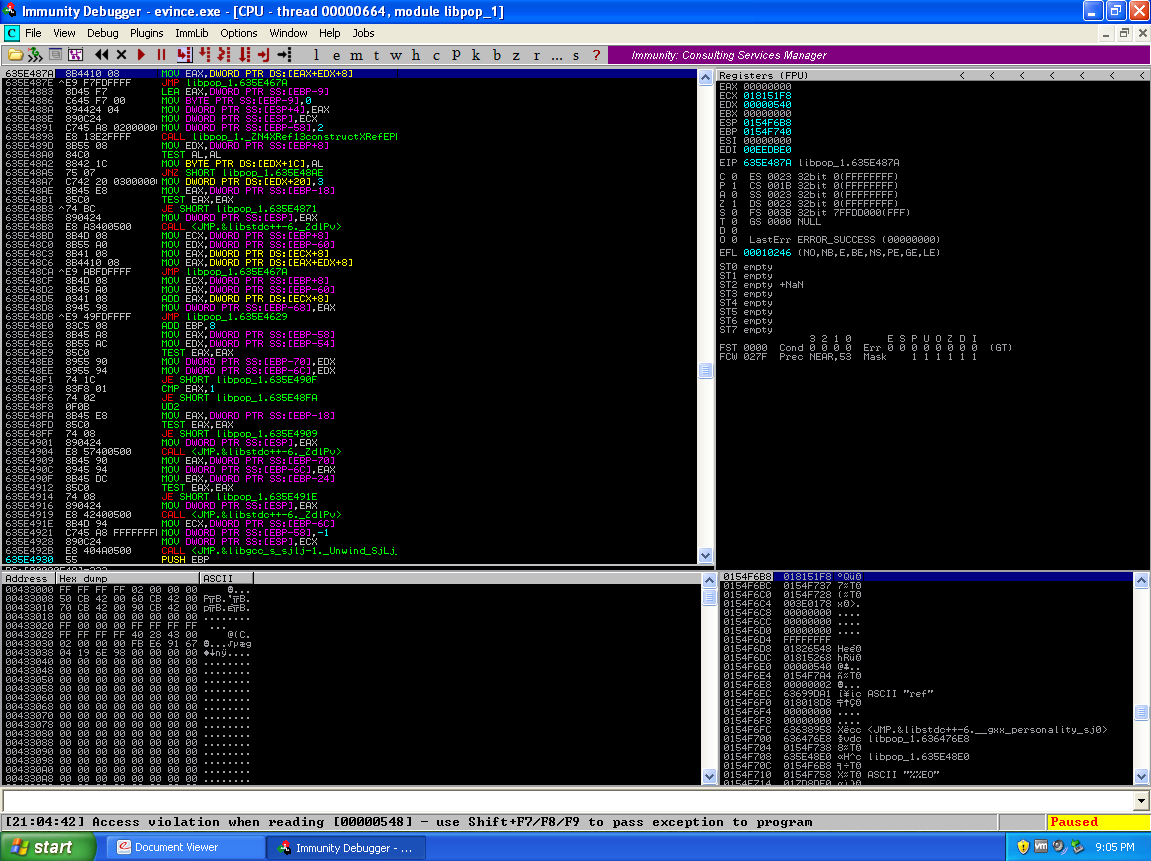This screenshot has width=1151, height=861.
Task: Show Source with 's' button
Action: point(576,55)
